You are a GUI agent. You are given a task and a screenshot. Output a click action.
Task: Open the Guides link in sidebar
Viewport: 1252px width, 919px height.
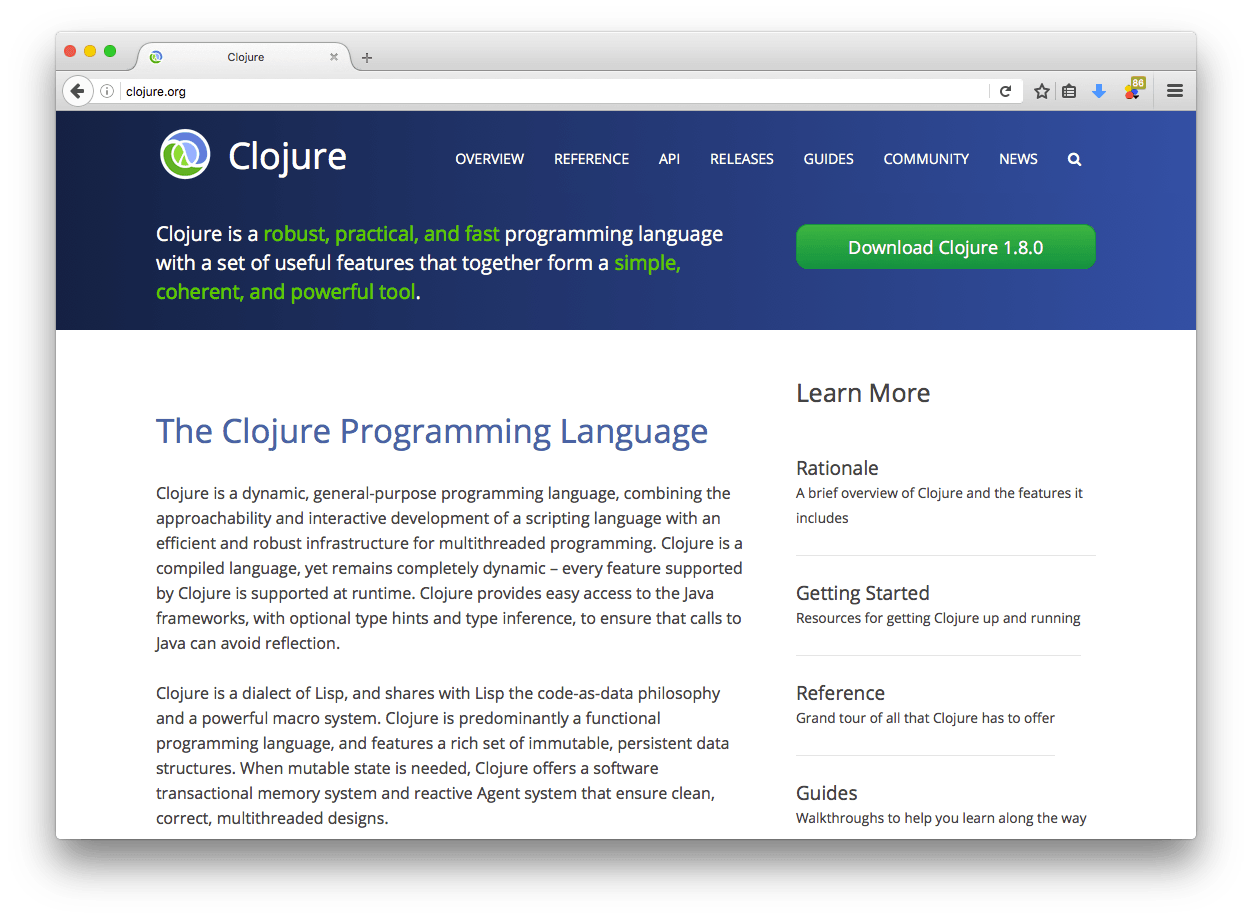(826, 793)
